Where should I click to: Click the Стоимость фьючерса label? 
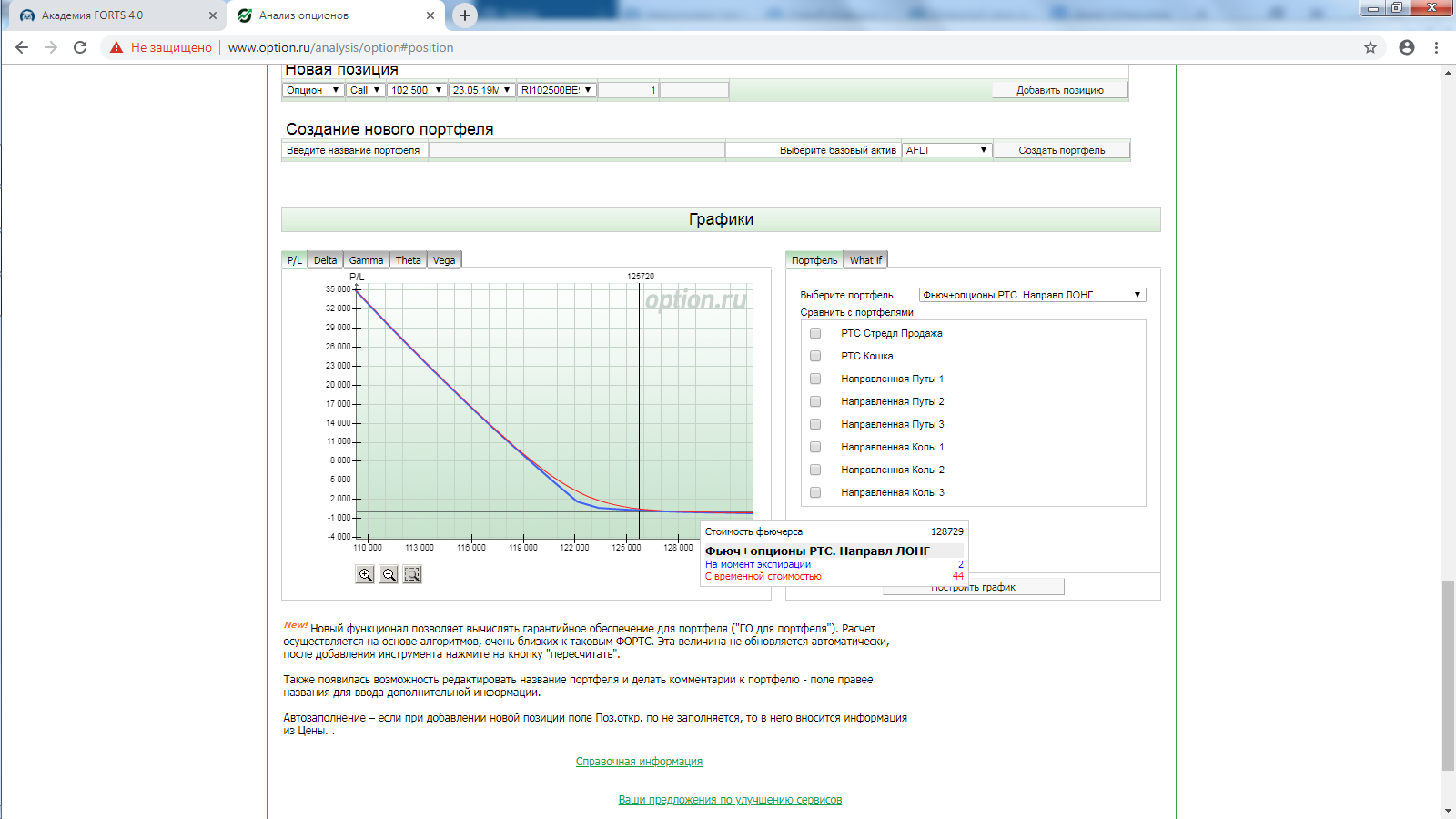753,531
